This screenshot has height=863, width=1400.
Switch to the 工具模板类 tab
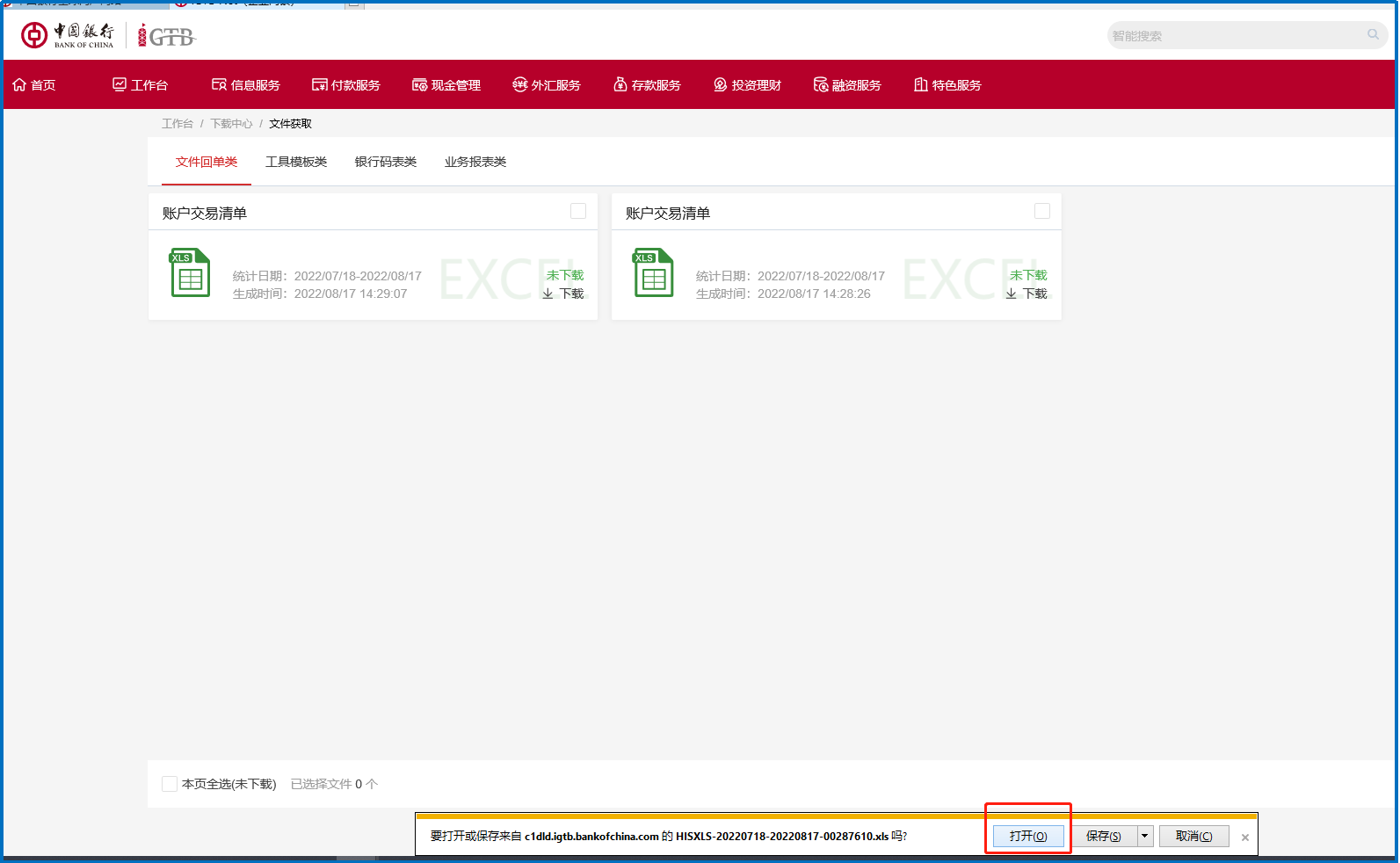coord(296,162)
